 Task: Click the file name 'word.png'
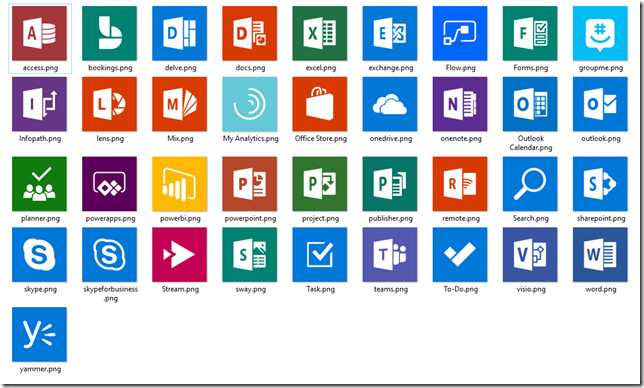pos(601,289)
